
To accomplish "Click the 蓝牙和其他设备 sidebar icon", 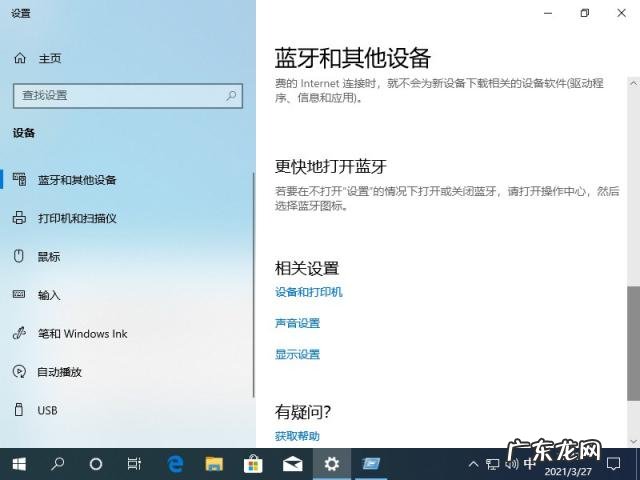I will tap(19, 180).
